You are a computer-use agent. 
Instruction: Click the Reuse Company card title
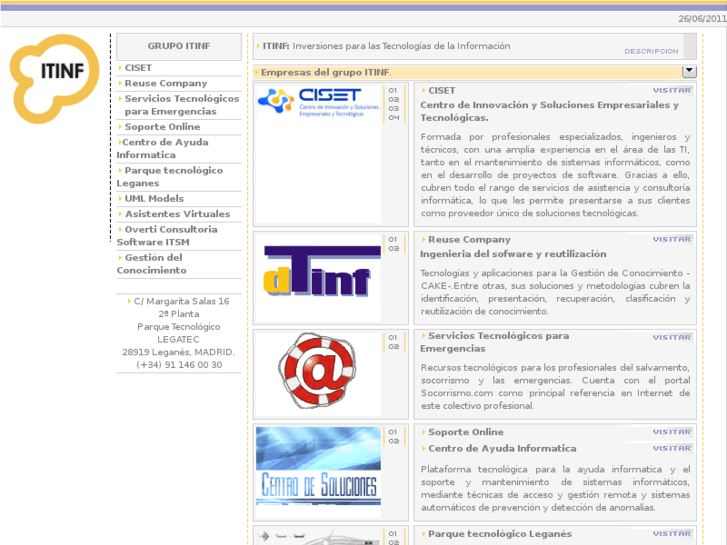pyautogui.click(x=469, y=239)
